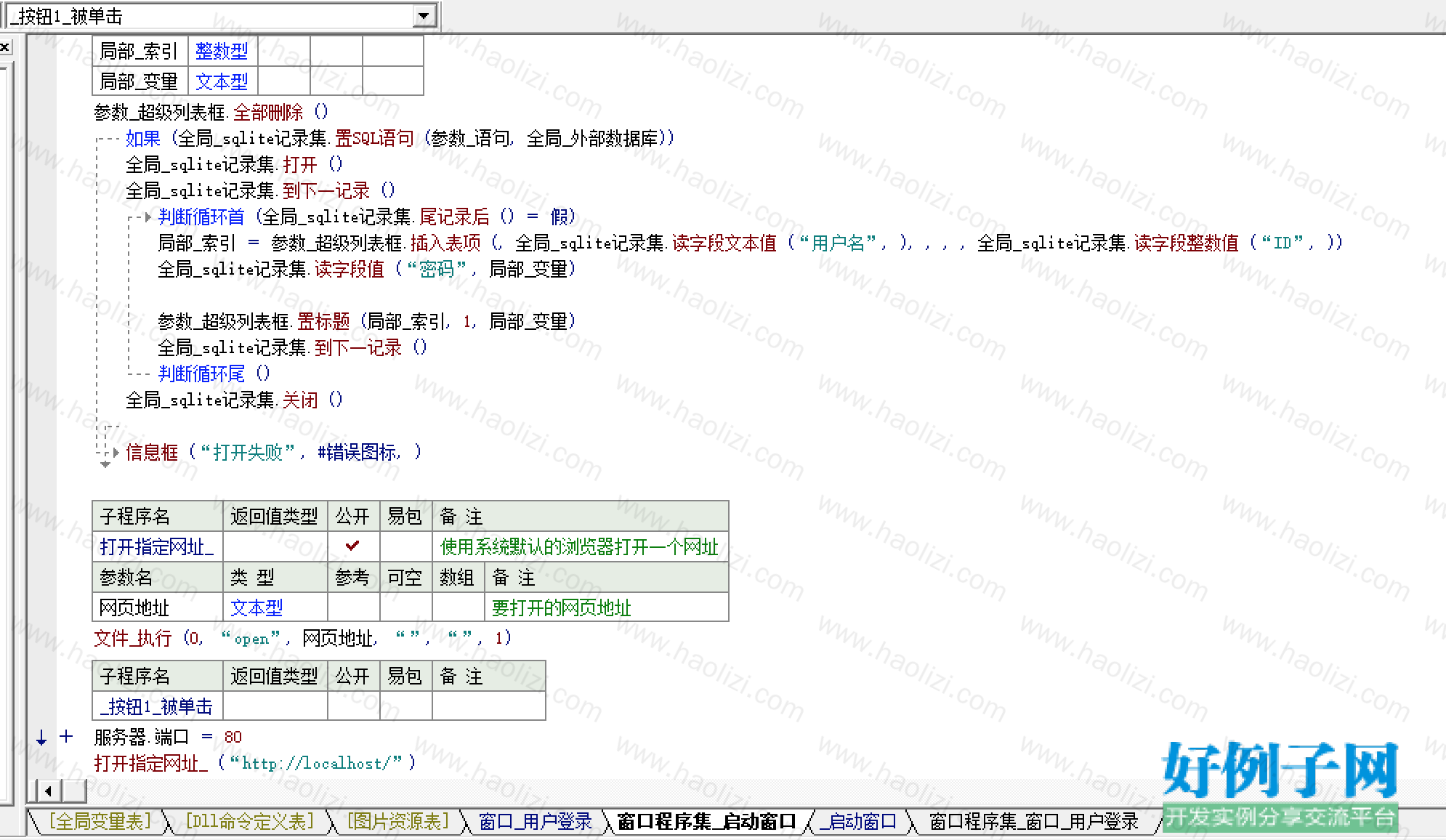Click the 服务器.端口 = 80 line
The height and width of the screenshot is (840, 1446).
coord(168,737)
